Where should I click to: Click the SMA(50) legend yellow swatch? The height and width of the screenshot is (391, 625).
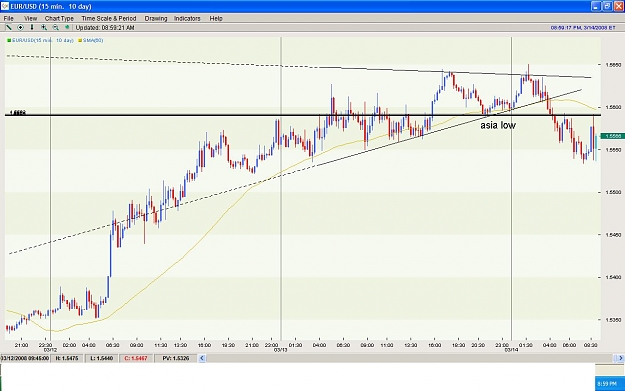80,41
